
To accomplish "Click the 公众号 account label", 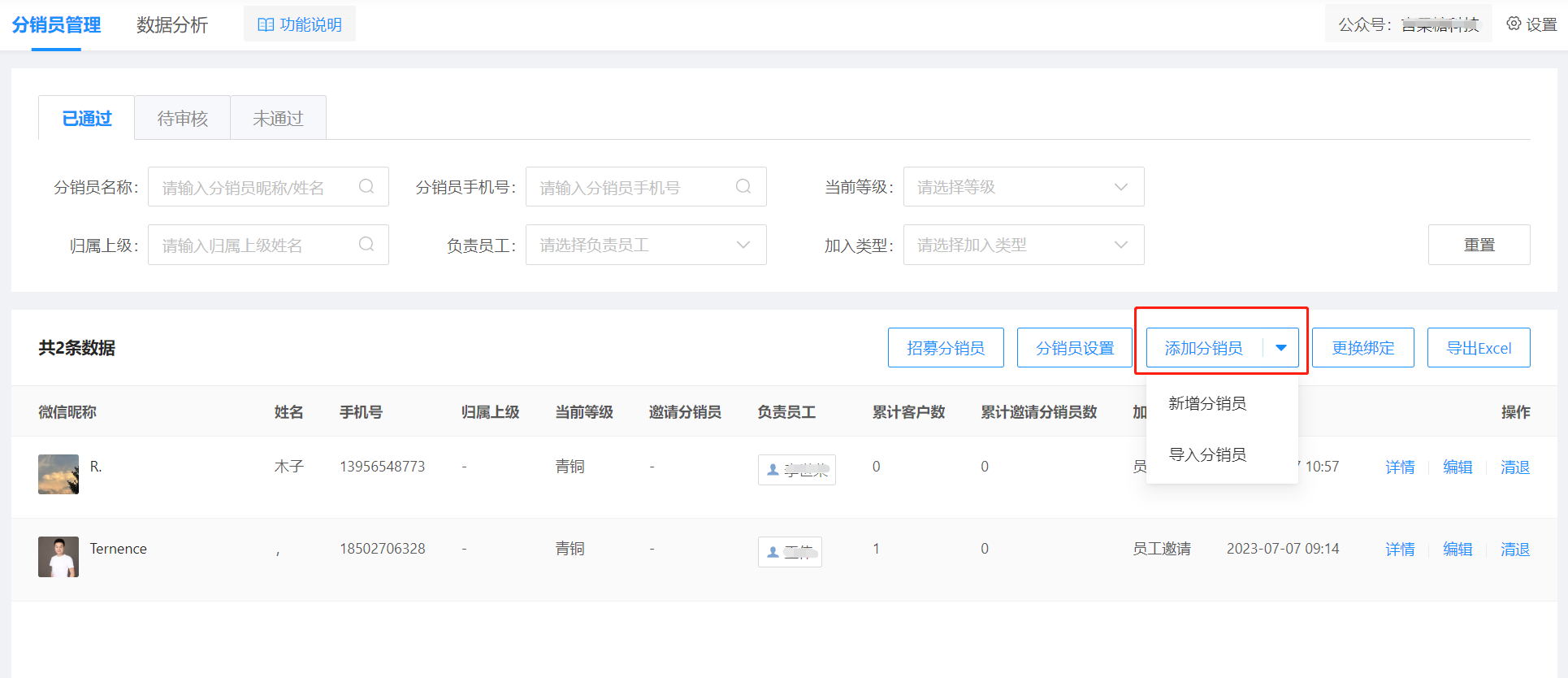I will point(1409,24).
